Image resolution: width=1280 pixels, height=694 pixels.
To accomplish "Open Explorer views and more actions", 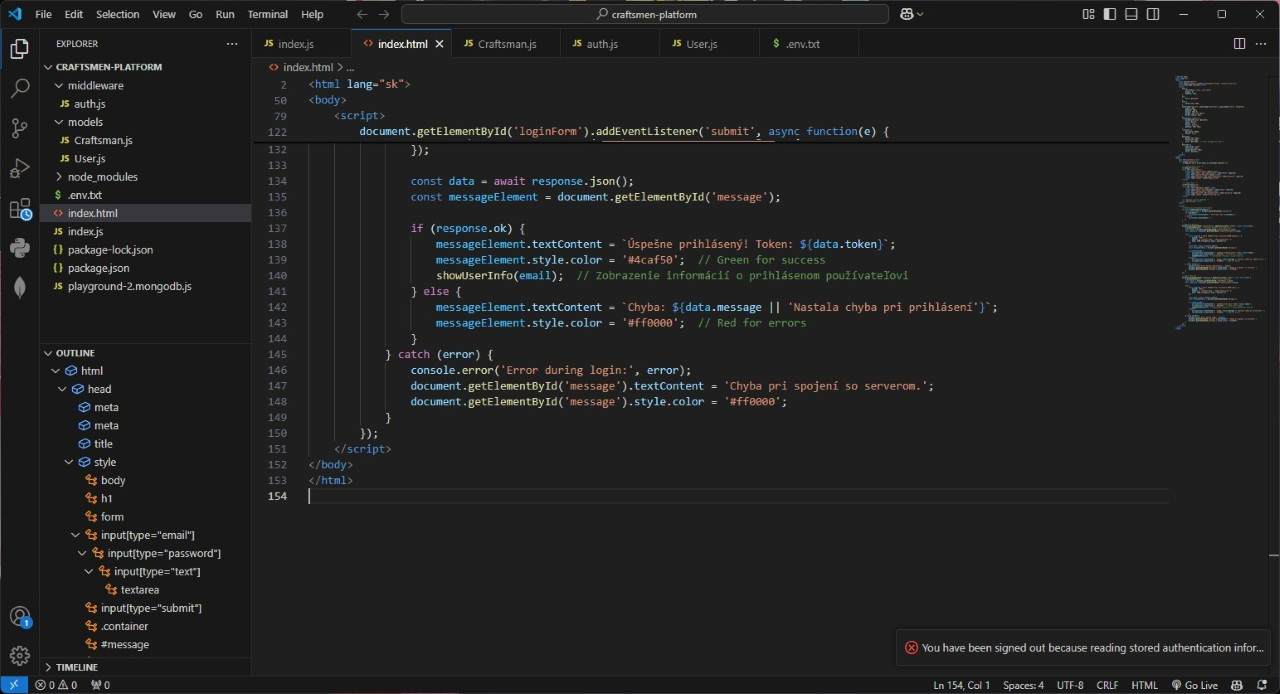I will (x=232, y=44).
